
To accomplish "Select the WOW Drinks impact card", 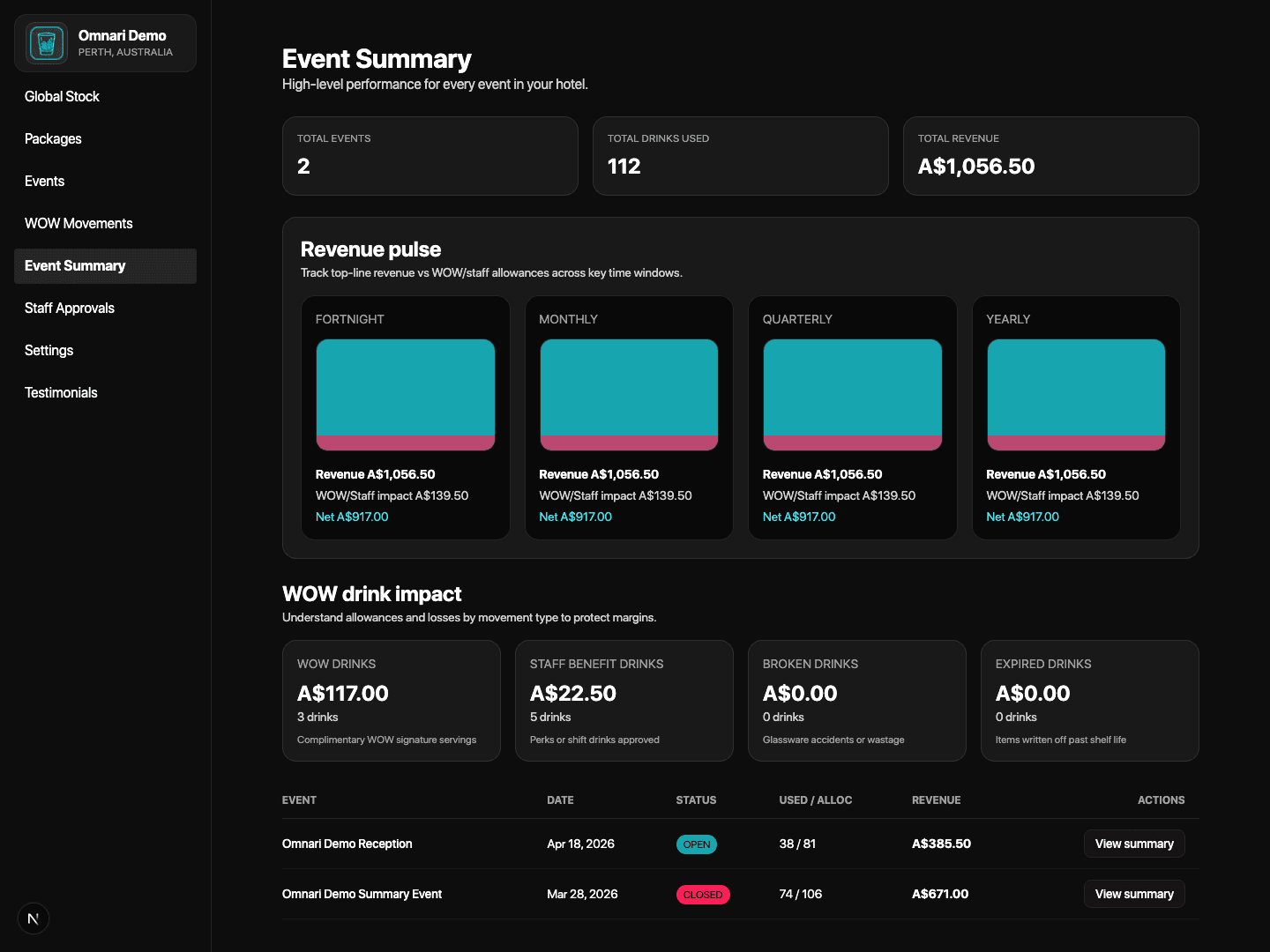I will [x=391, y=700].
